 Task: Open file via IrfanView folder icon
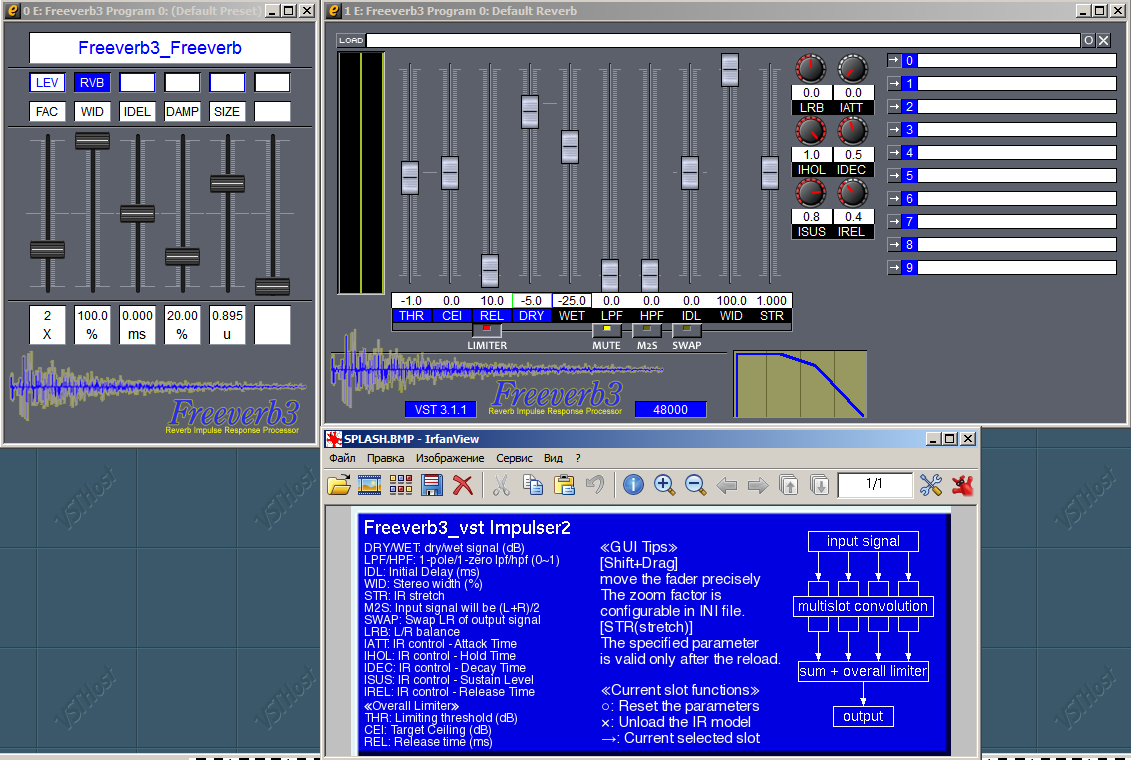click(x=339, y=485)
